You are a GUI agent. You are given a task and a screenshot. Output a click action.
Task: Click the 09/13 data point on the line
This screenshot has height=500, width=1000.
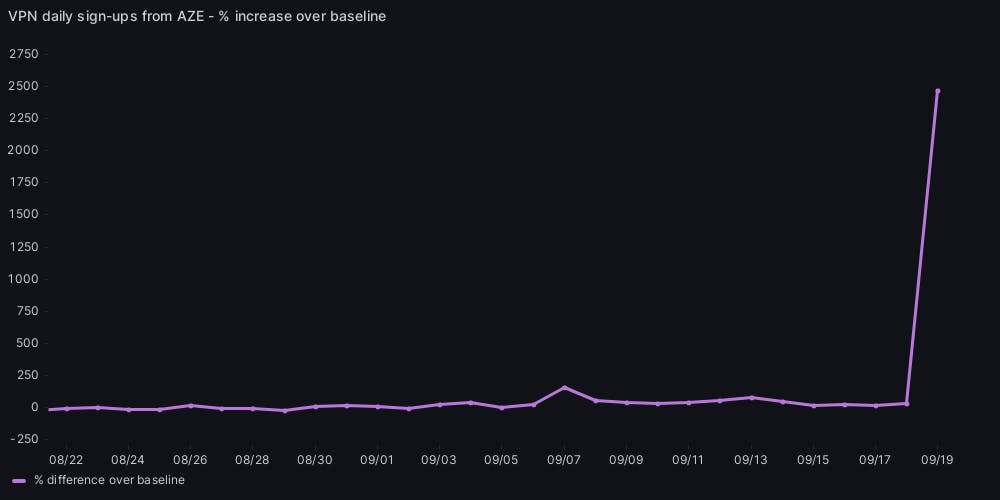pyautogui.click(x=751, y=397)
